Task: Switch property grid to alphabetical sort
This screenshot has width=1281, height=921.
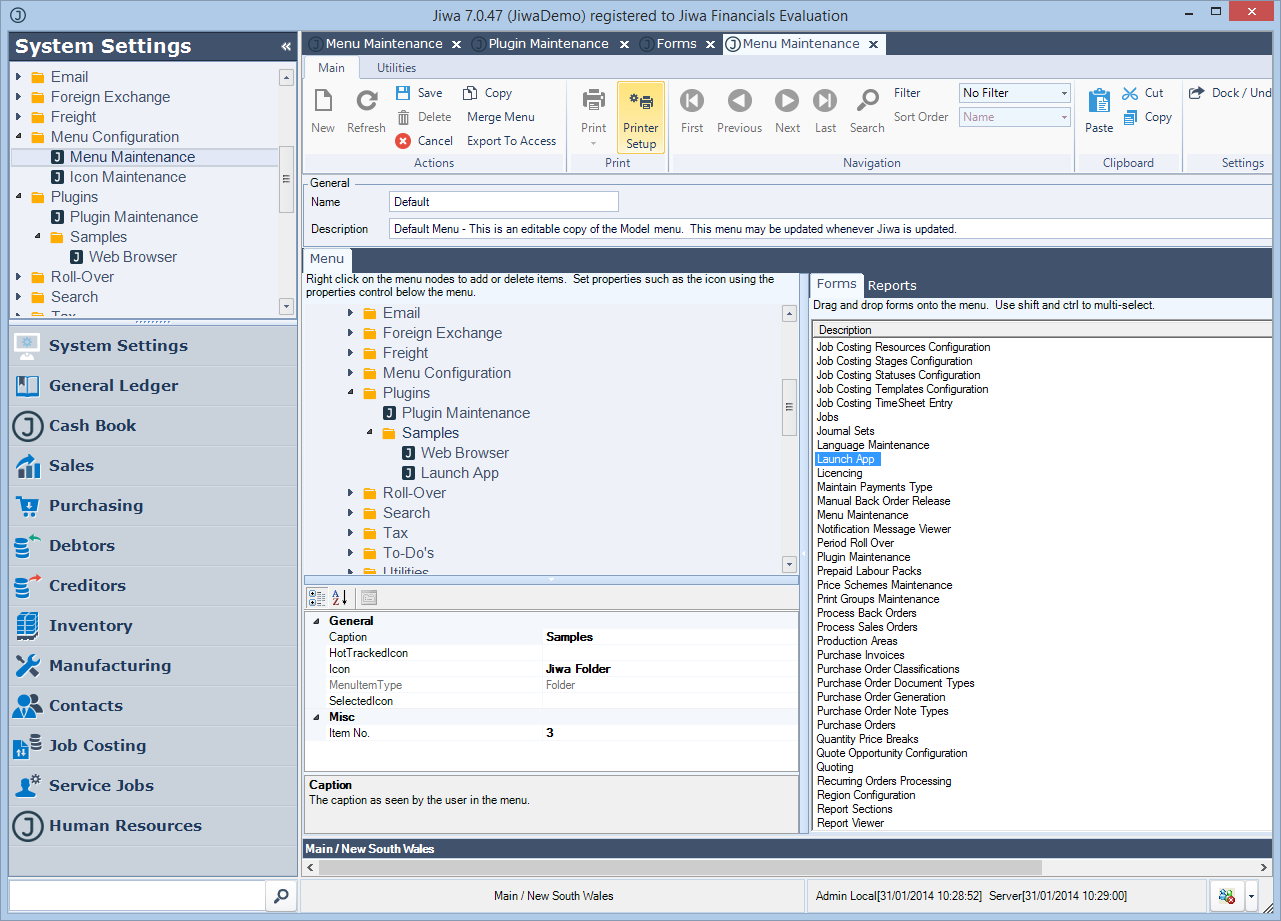Action: pyautogui.click(x=340, y=597)
